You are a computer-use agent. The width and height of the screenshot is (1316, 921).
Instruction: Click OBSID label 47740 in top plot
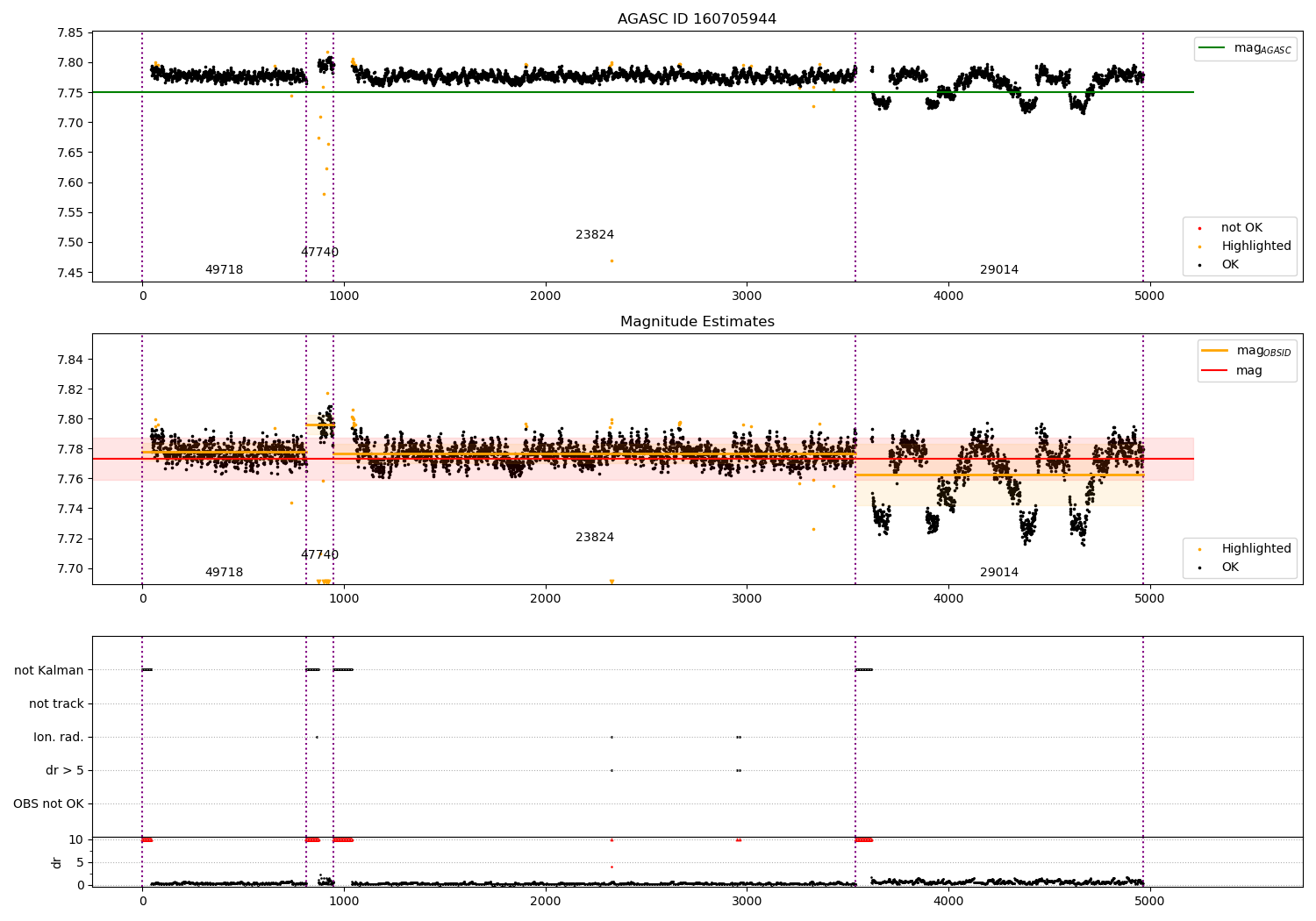[x=319, y=253]
